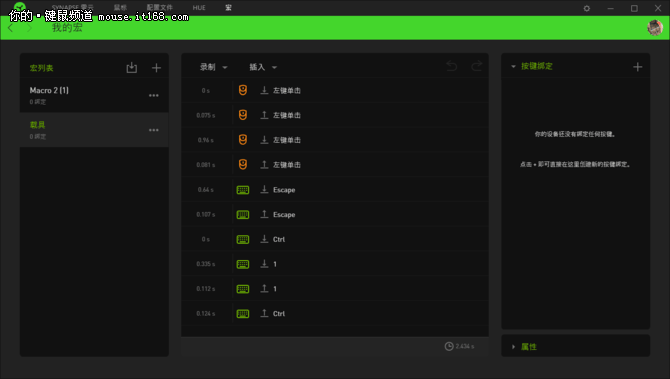Image resolution: width=670 pixels, height=379 pixels.
Task: Click mouse icon in 0.96 s row
Action: (x=243, y=140)
